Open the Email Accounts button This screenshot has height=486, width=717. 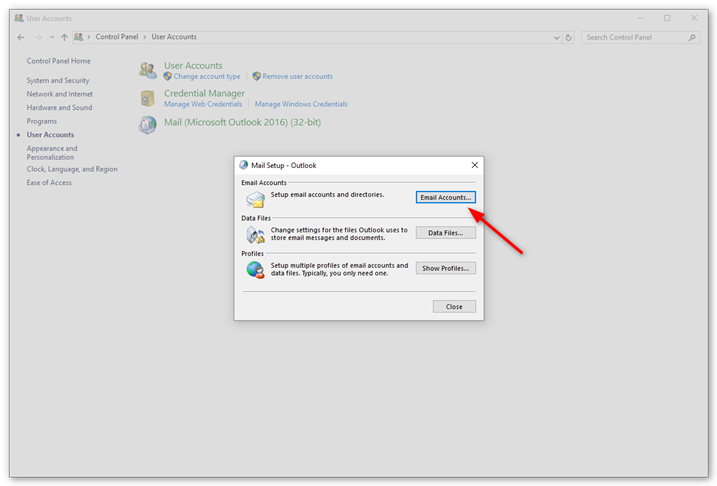pyautogui.click(x=445, y=197)
